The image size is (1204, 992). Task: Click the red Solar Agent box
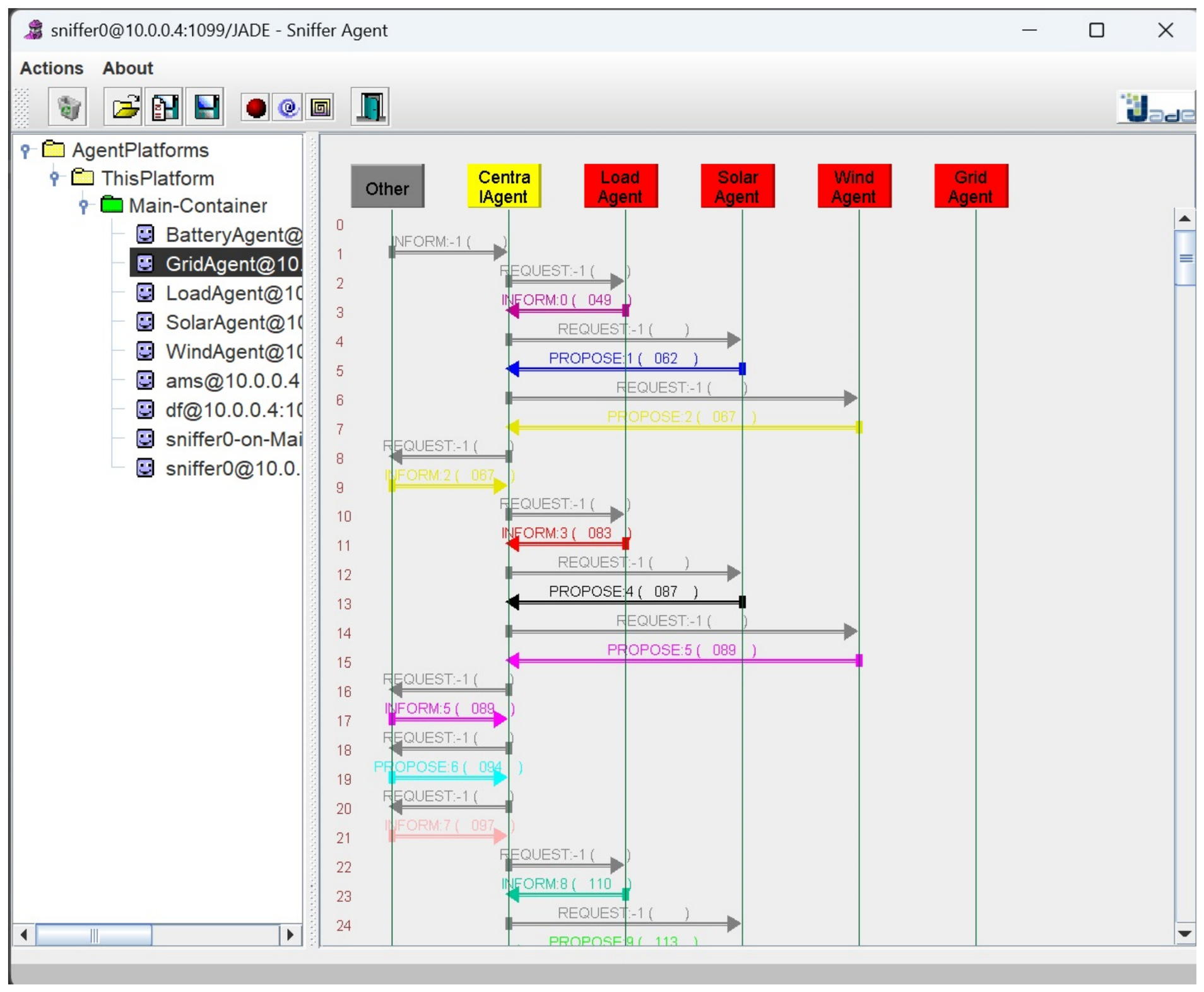(738, 187)
